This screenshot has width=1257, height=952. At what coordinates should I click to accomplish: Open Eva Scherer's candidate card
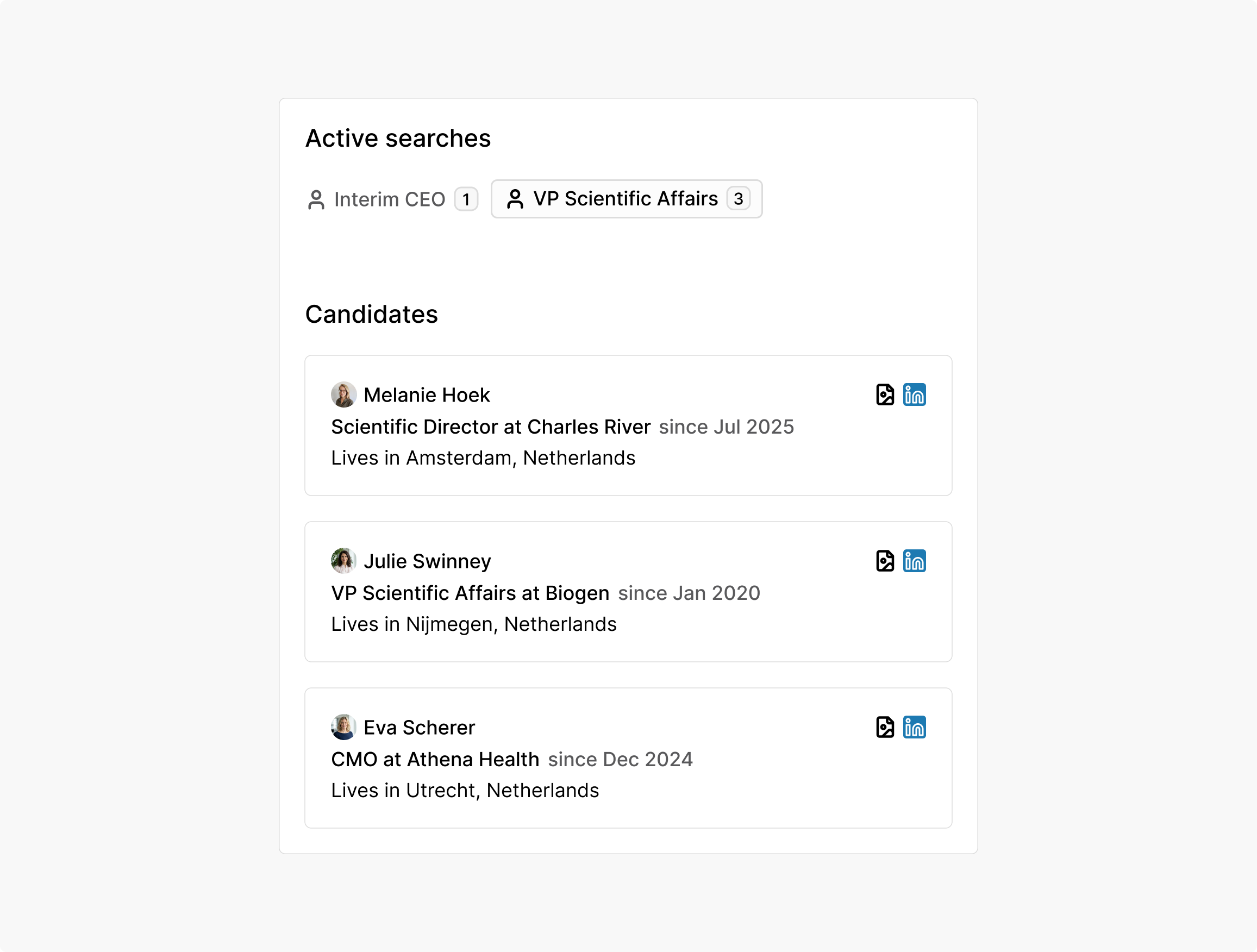point(627,758)
